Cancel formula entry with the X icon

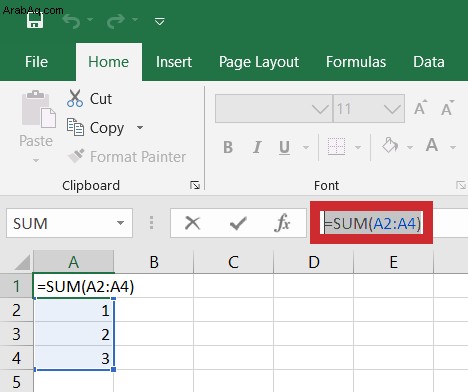coord(192,223)
